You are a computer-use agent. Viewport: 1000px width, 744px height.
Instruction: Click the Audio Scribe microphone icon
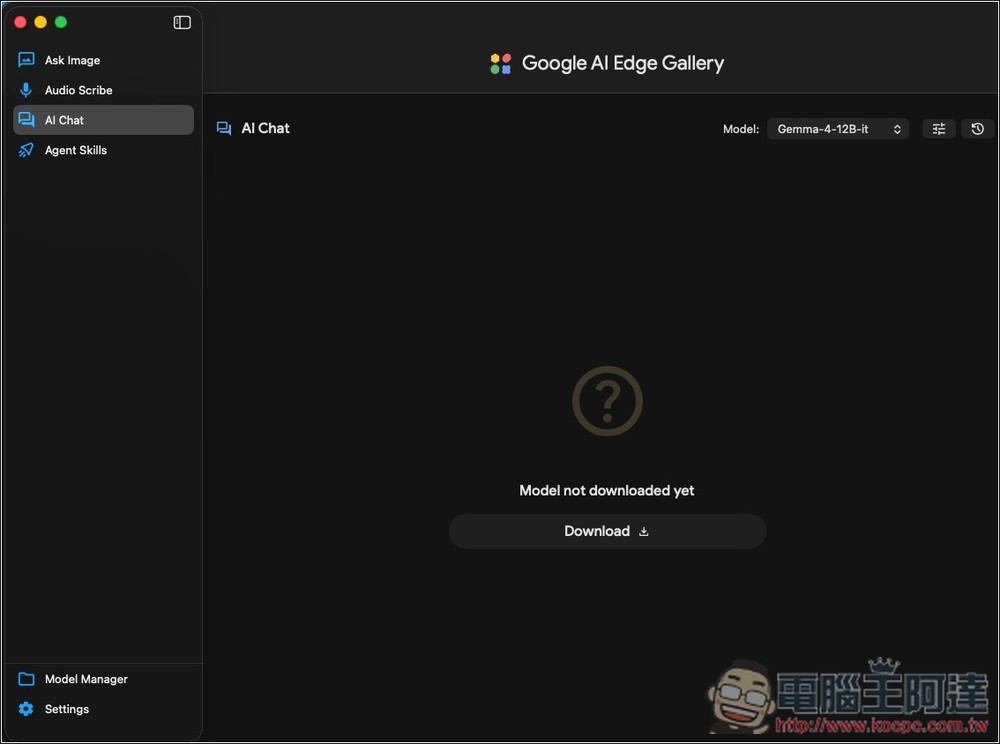click(26, 90)
